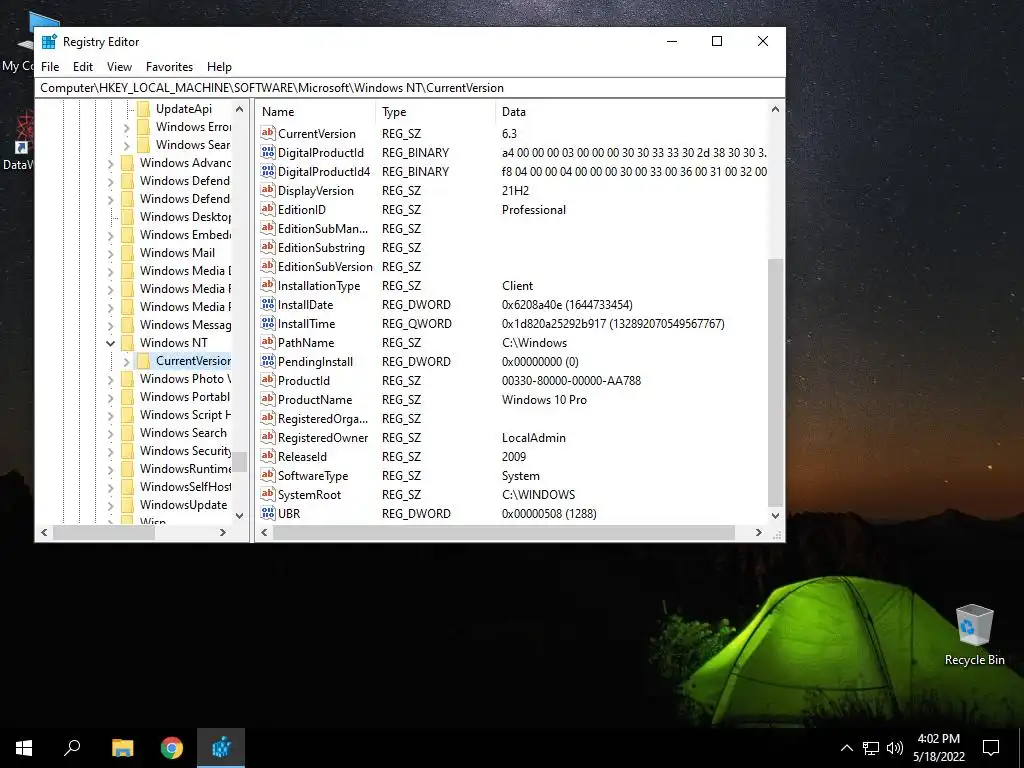Screen dimensions: 1024x768
Task: Sort values by the Name column header
Action: click(316, 112)
